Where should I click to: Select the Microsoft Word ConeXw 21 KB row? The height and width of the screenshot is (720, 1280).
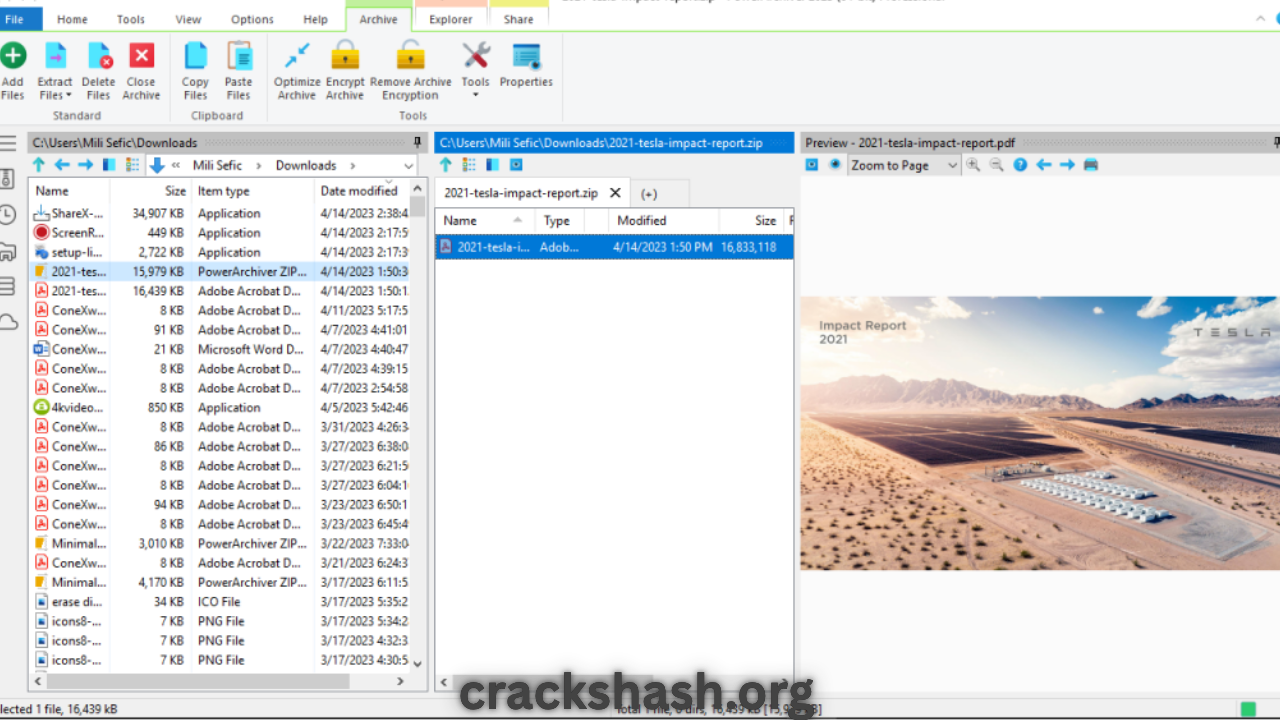pyautogui.click(x=220, y=349)
